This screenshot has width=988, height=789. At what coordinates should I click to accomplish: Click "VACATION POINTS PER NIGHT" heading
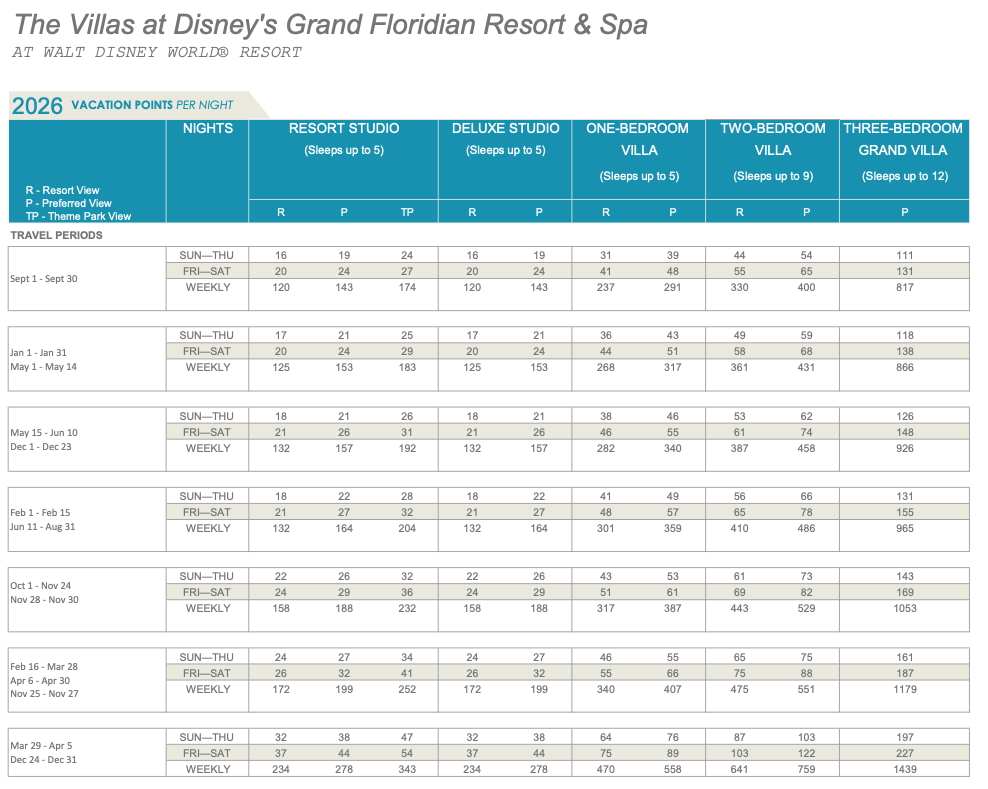pyautogui.click(x=152, y=105)
